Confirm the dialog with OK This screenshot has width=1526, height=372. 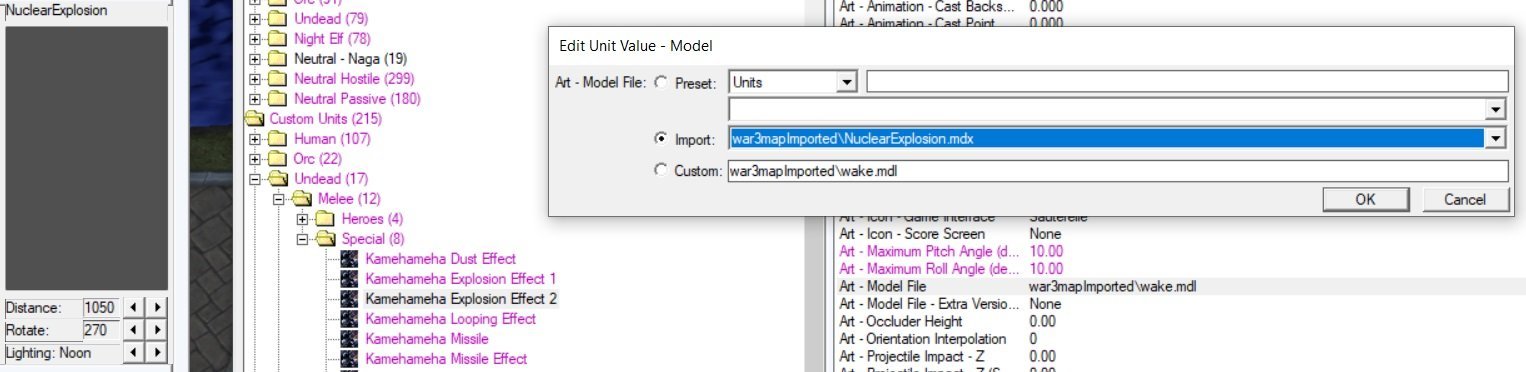(x=1366, y=199)
